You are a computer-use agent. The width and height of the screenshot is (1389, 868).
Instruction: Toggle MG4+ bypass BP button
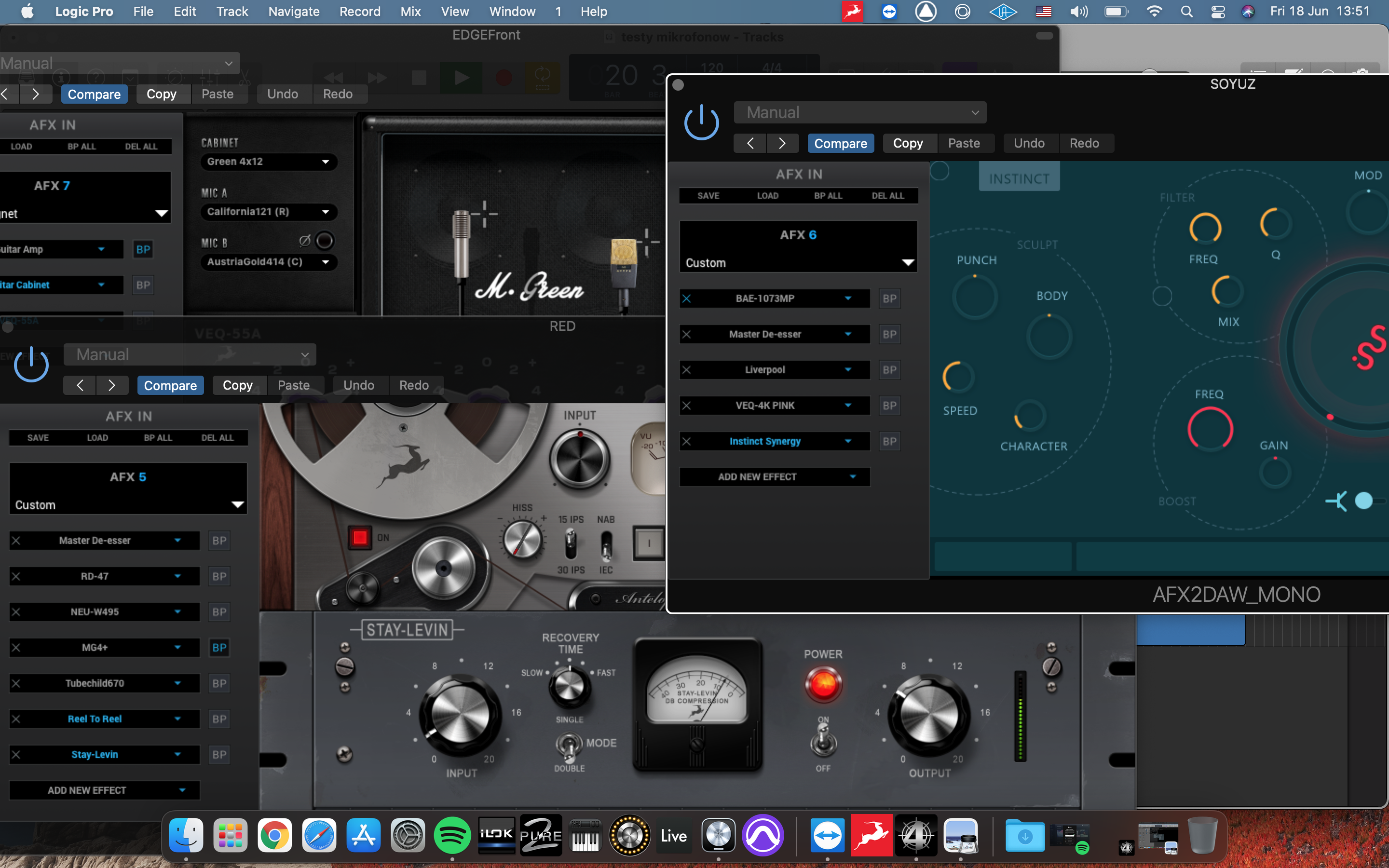[219, 648]
